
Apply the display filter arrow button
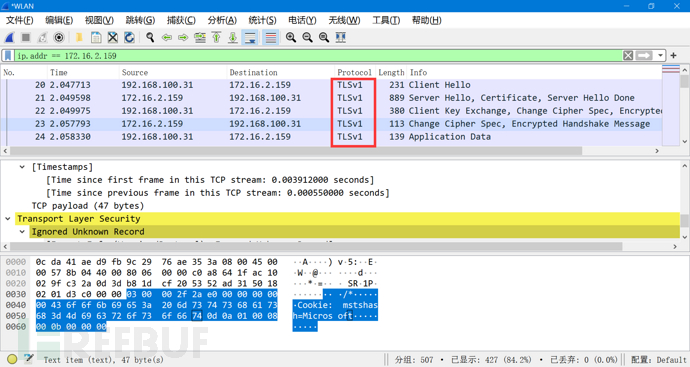644,55
